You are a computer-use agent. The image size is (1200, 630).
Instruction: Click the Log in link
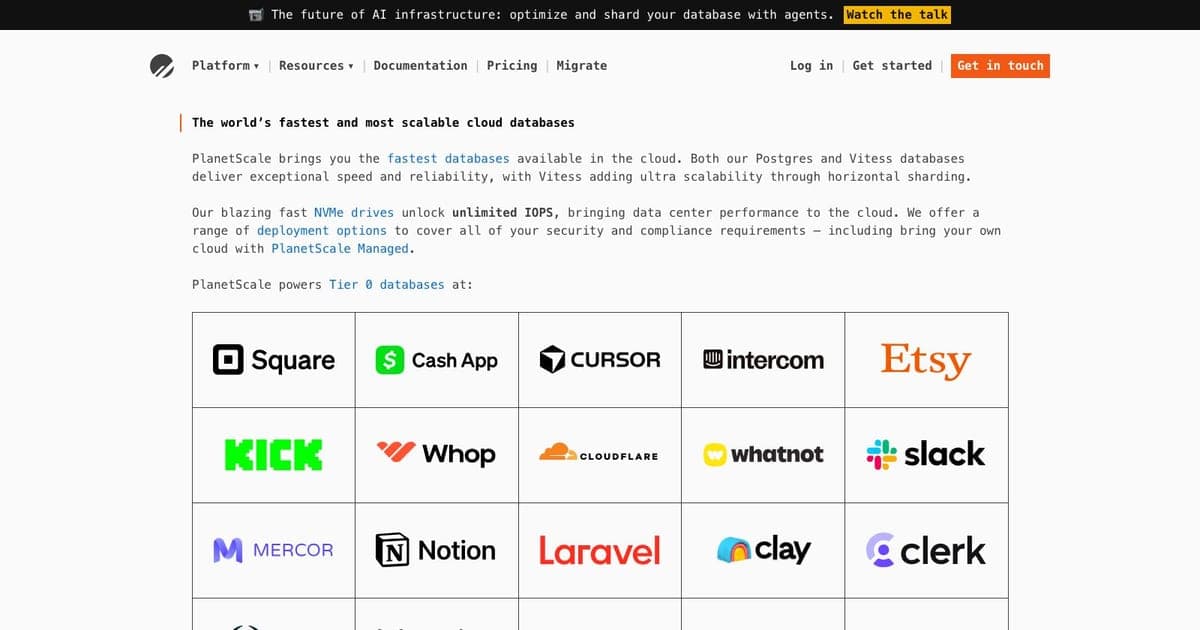[811, 66]
